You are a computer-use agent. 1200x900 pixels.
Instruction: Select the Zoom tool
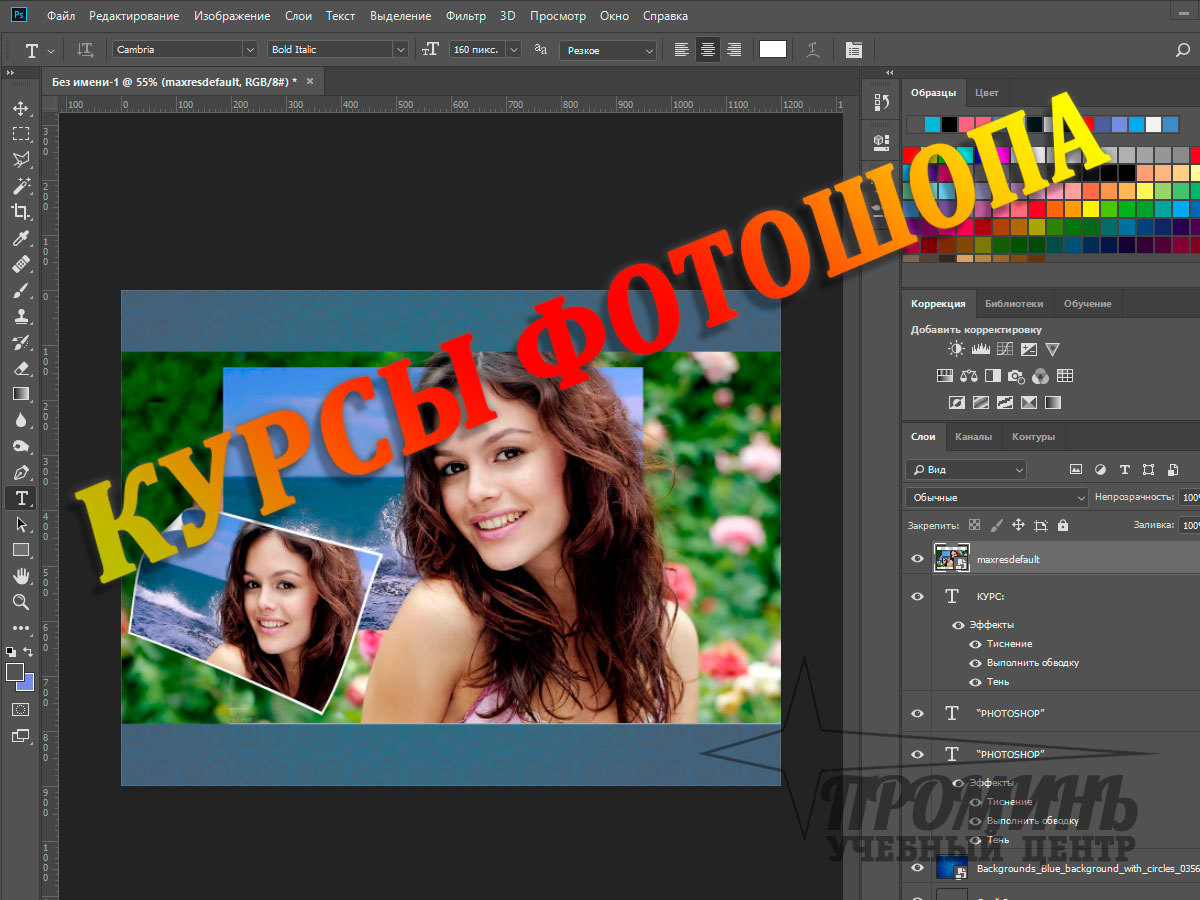coord(21,602)
